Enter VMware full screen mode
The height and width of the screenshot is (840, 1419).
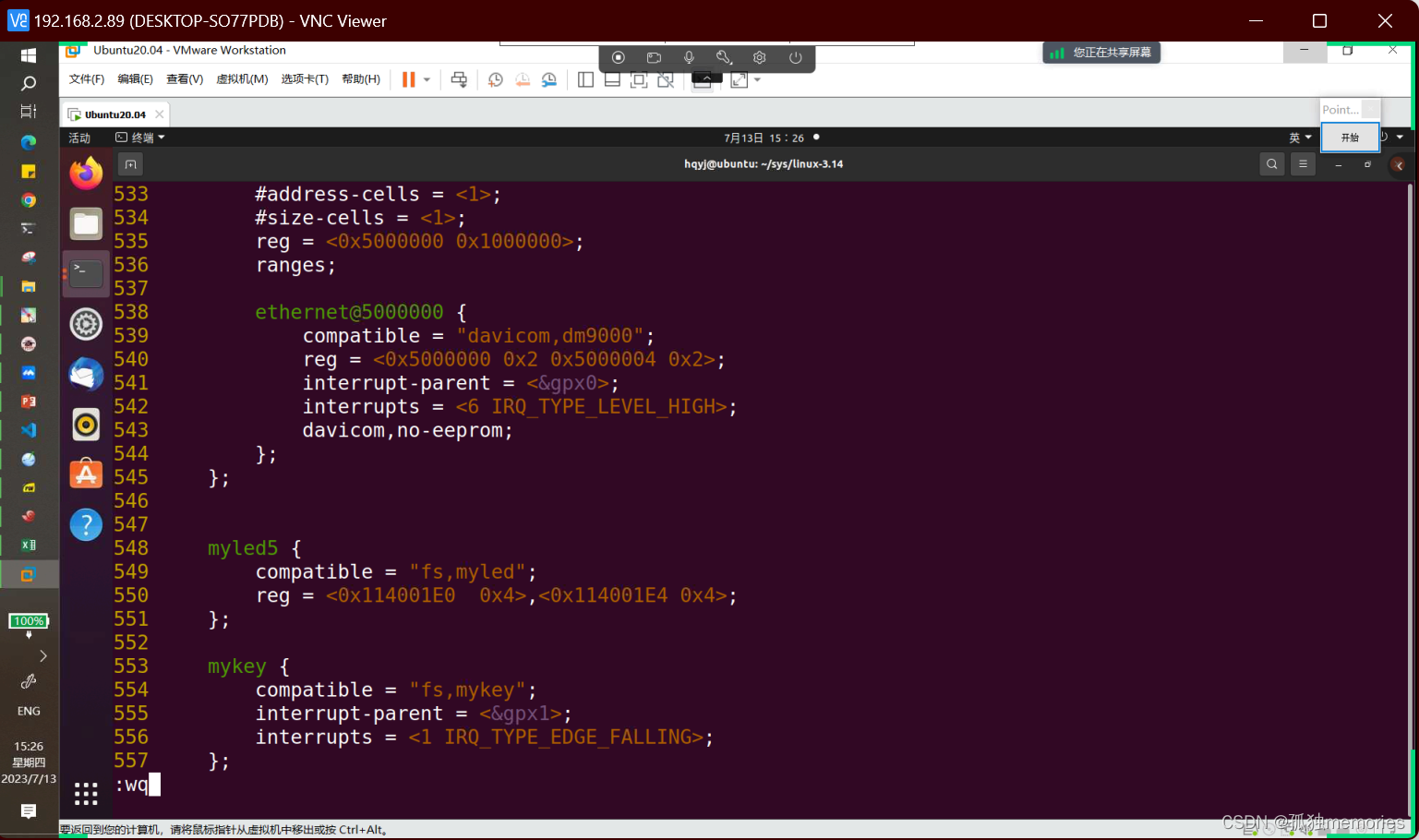coord(639,79)
